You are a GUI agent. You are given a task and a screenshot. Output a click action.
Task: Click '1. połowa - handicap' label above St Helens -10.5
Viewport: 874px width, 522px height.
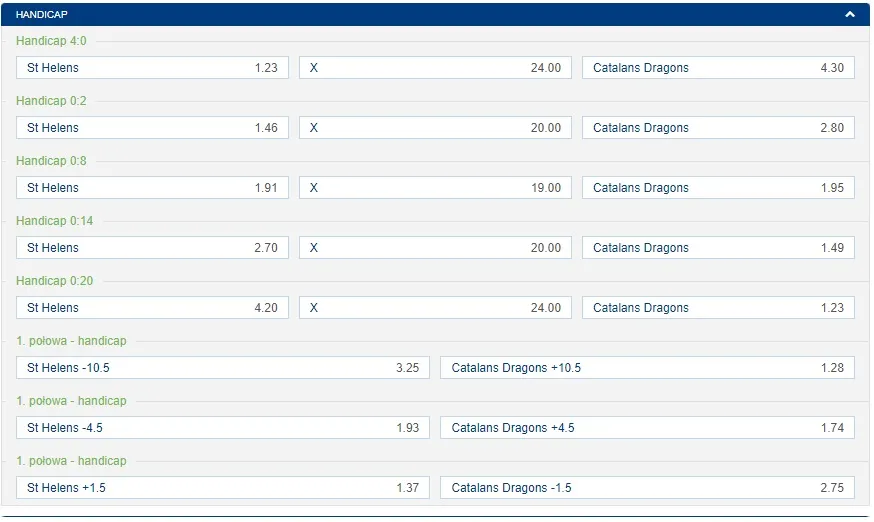pos(71,341)
